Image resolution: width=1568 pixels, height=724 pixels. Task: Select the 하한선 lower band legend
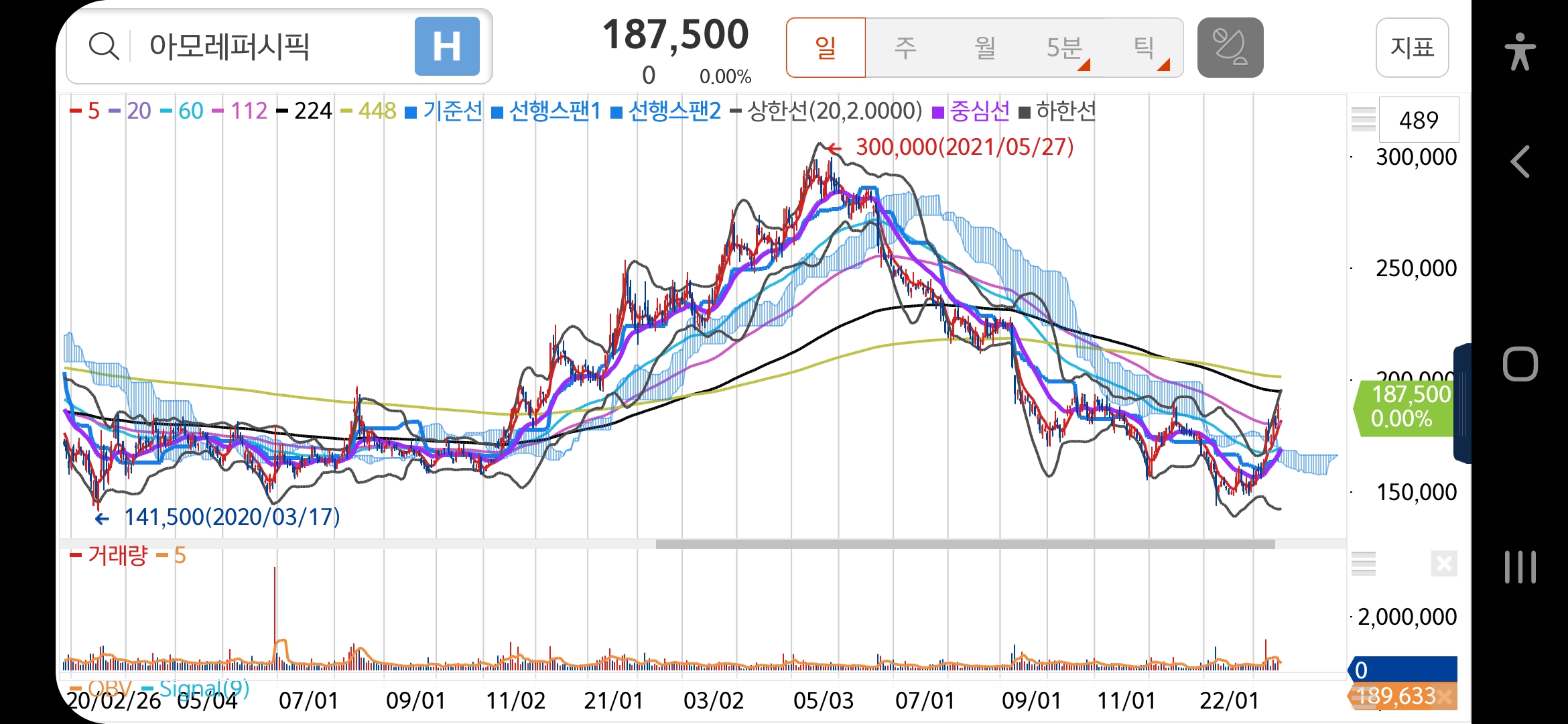coord(1057,111)
